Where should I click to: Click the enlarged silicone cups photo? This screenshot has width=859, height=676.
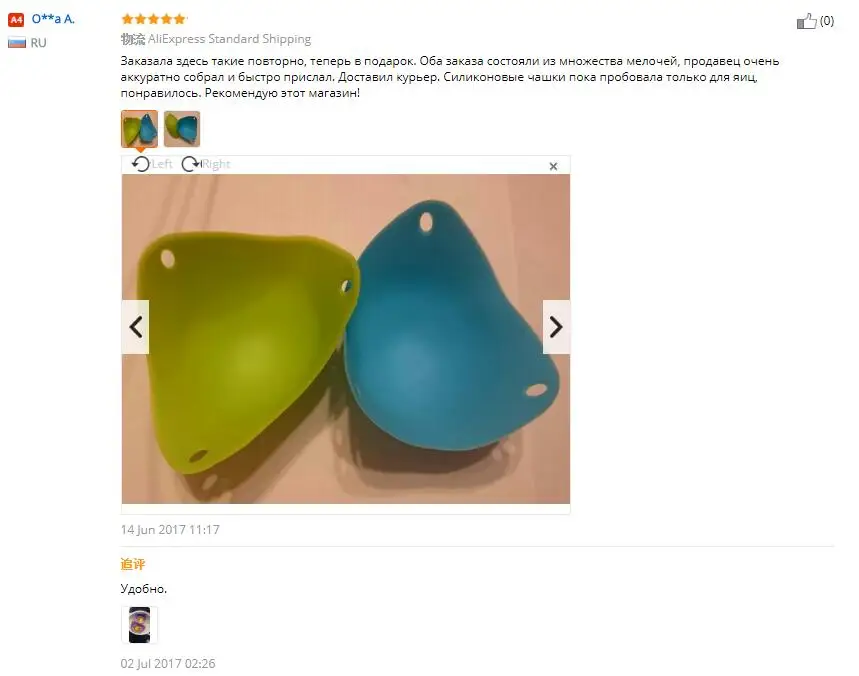coord(346,339)
